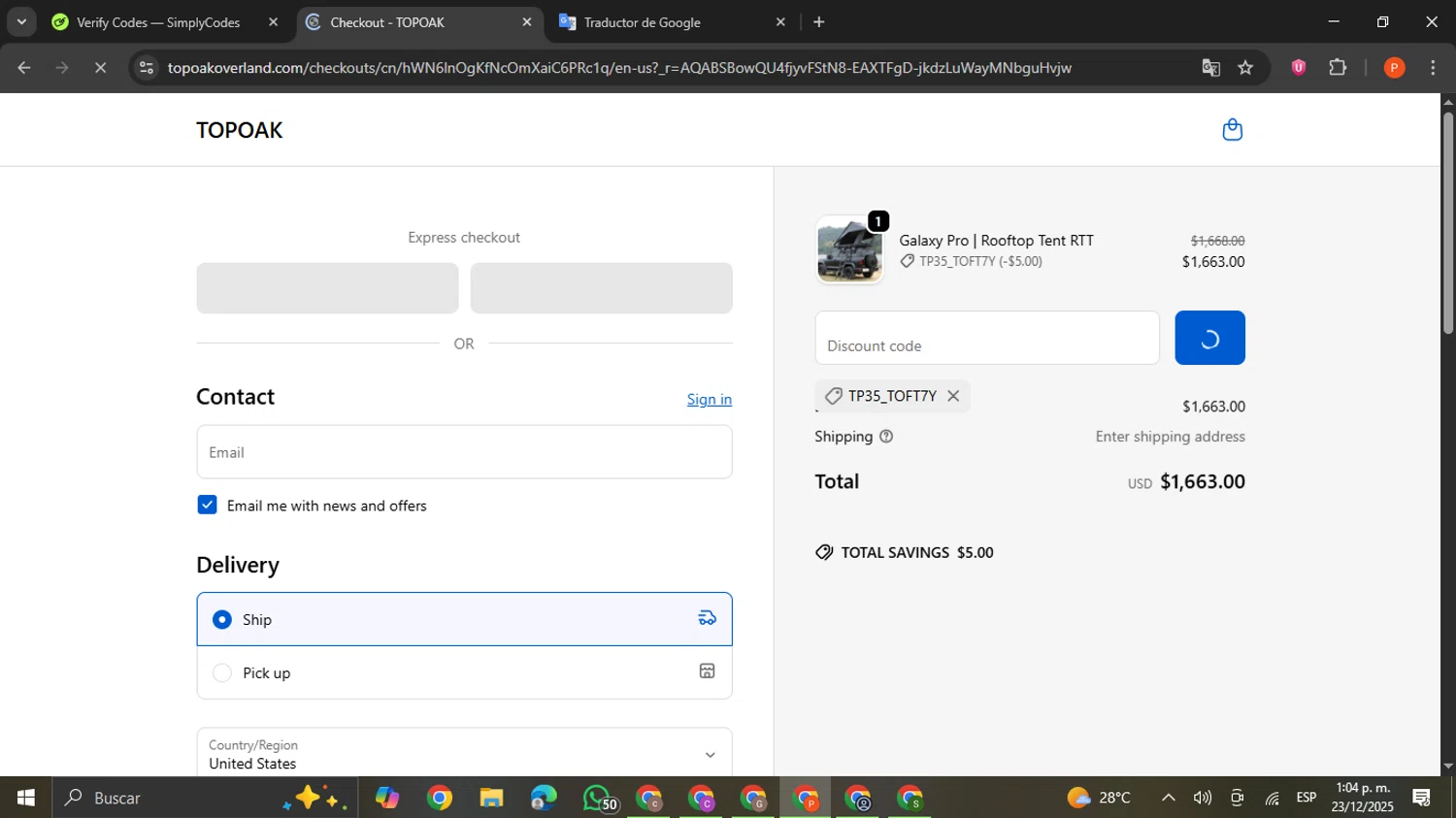Click the 'USD' currency label by Total

pyautogui.click(x=1140, y=483)
